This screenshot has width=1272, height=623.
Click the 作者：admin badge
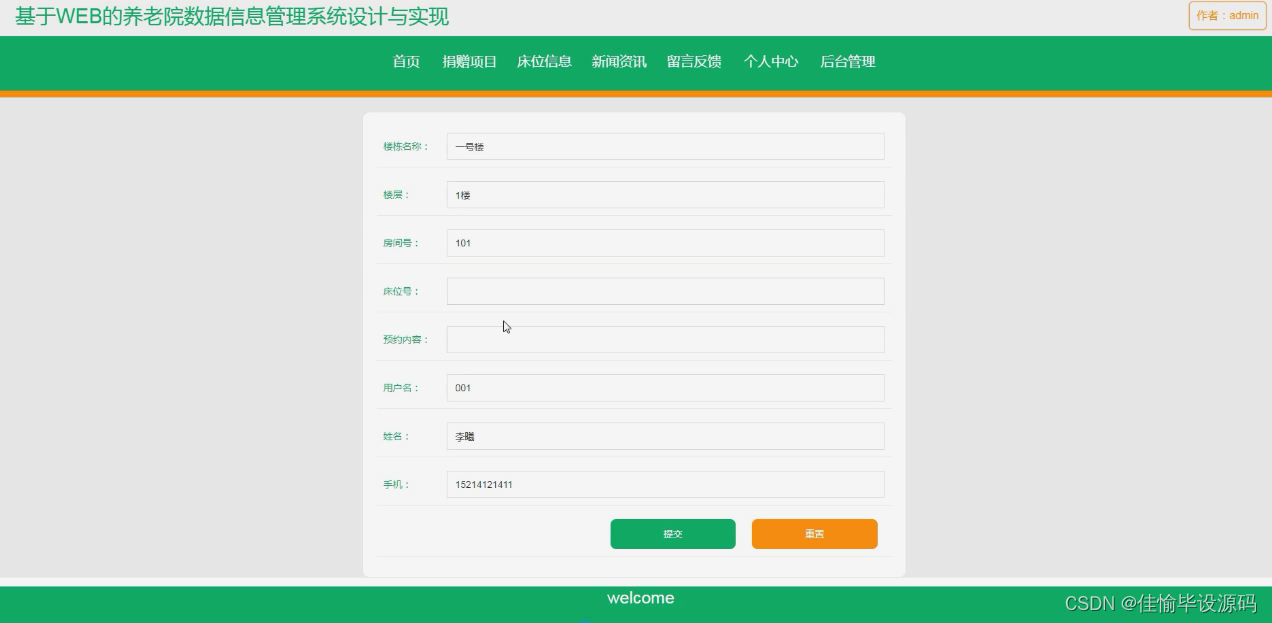[x=1226, y=15]
